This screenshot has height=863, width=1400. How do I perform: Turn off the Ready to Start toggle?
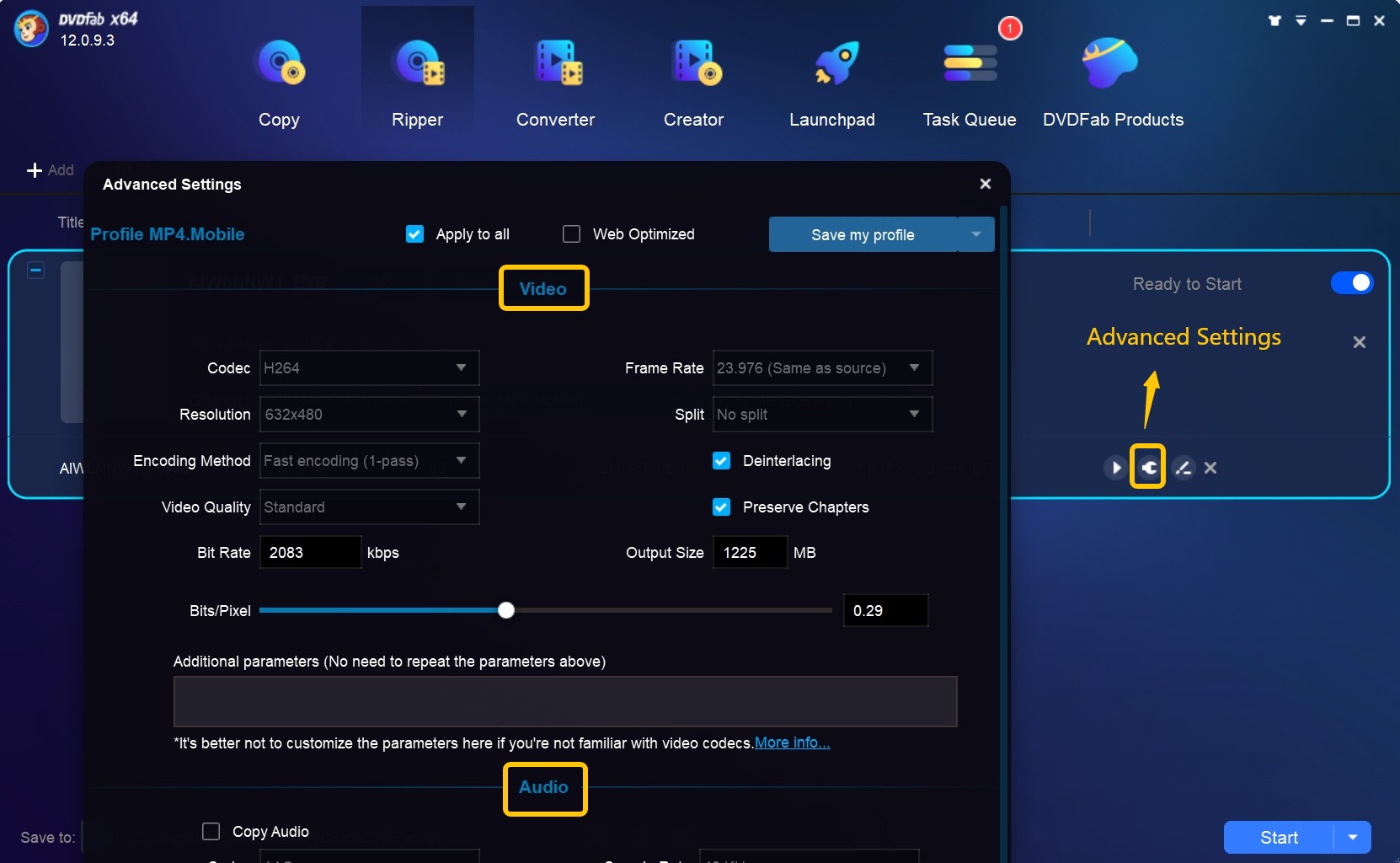click(x=1351, y=283)
